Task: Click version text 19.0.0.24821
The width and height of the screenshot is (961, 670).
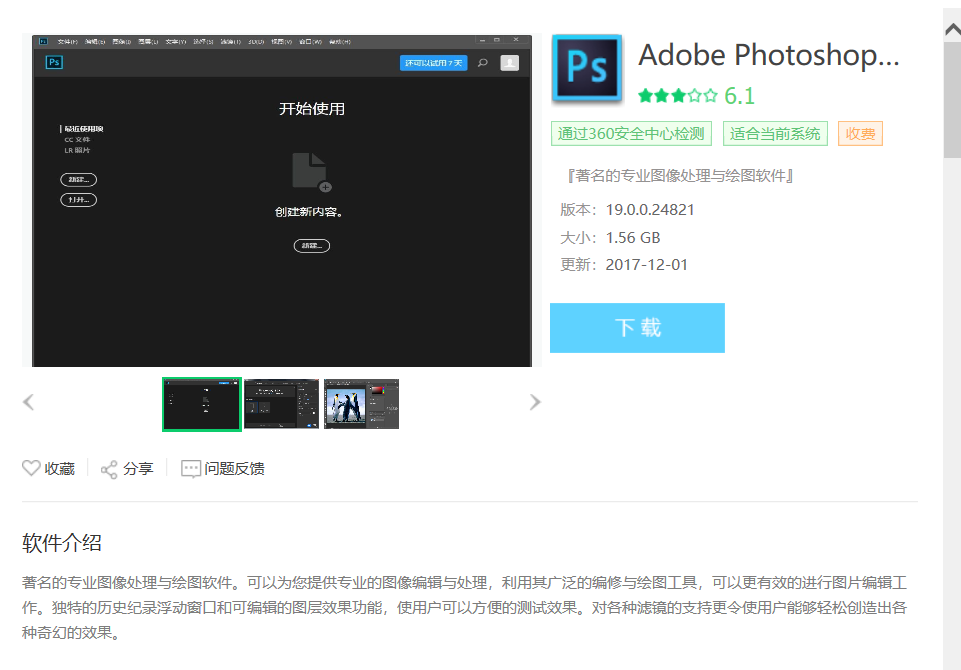Action: 650,210
